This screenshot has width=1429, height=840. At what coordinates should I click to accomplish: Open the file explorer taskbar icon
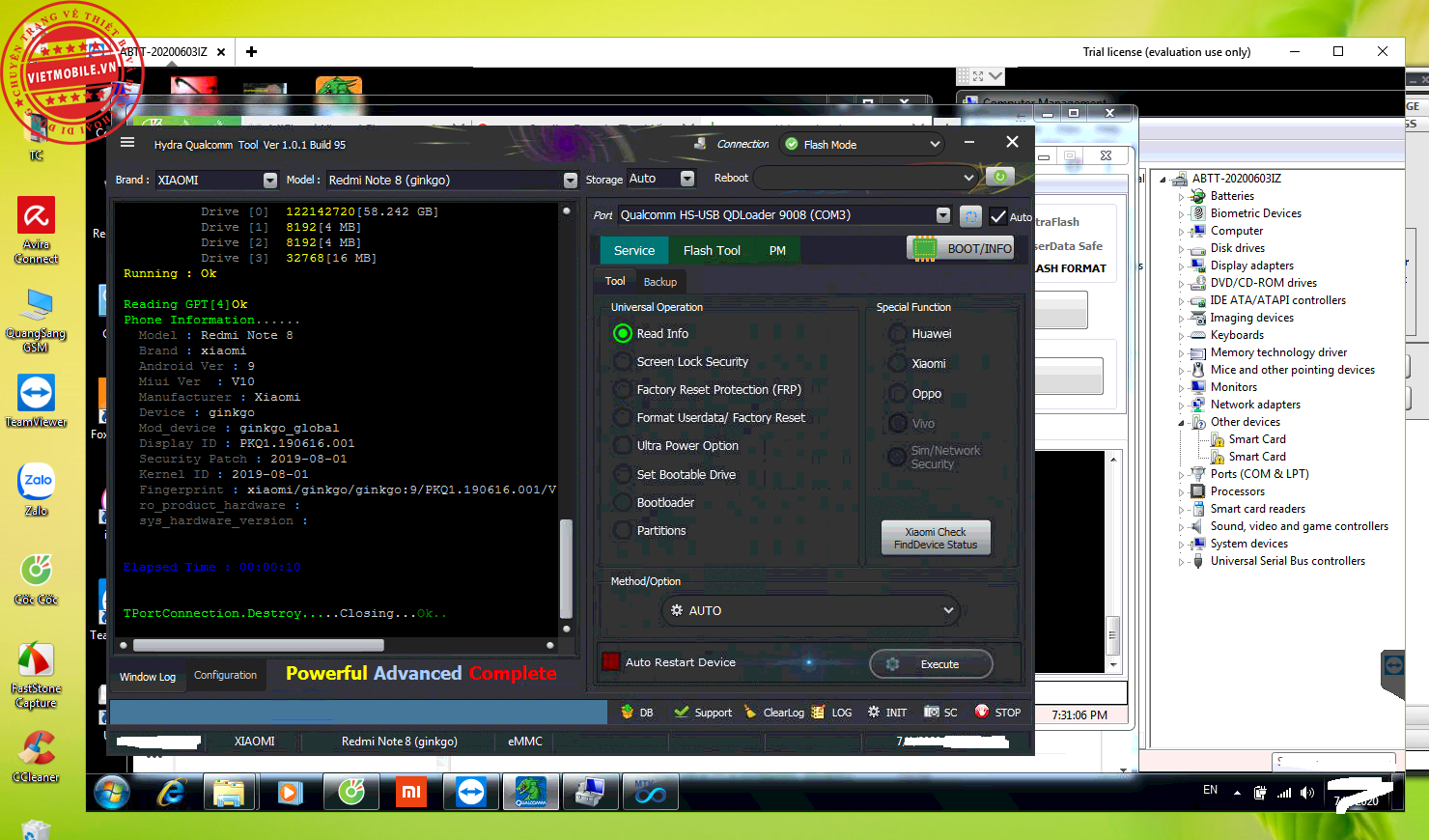229,793
